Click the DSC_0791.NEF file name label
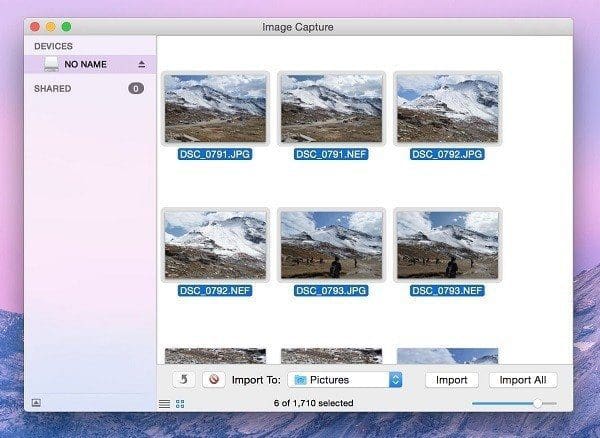 (x=331, y=154)
